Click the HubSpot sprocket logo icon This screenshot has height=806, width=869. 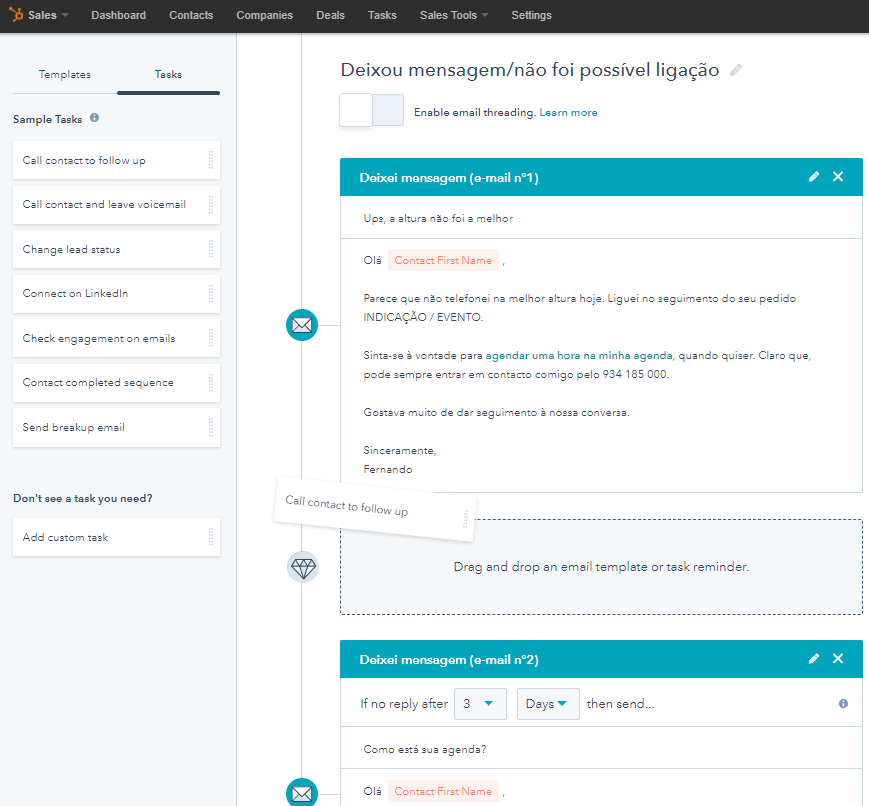click(x=16, y=15)
